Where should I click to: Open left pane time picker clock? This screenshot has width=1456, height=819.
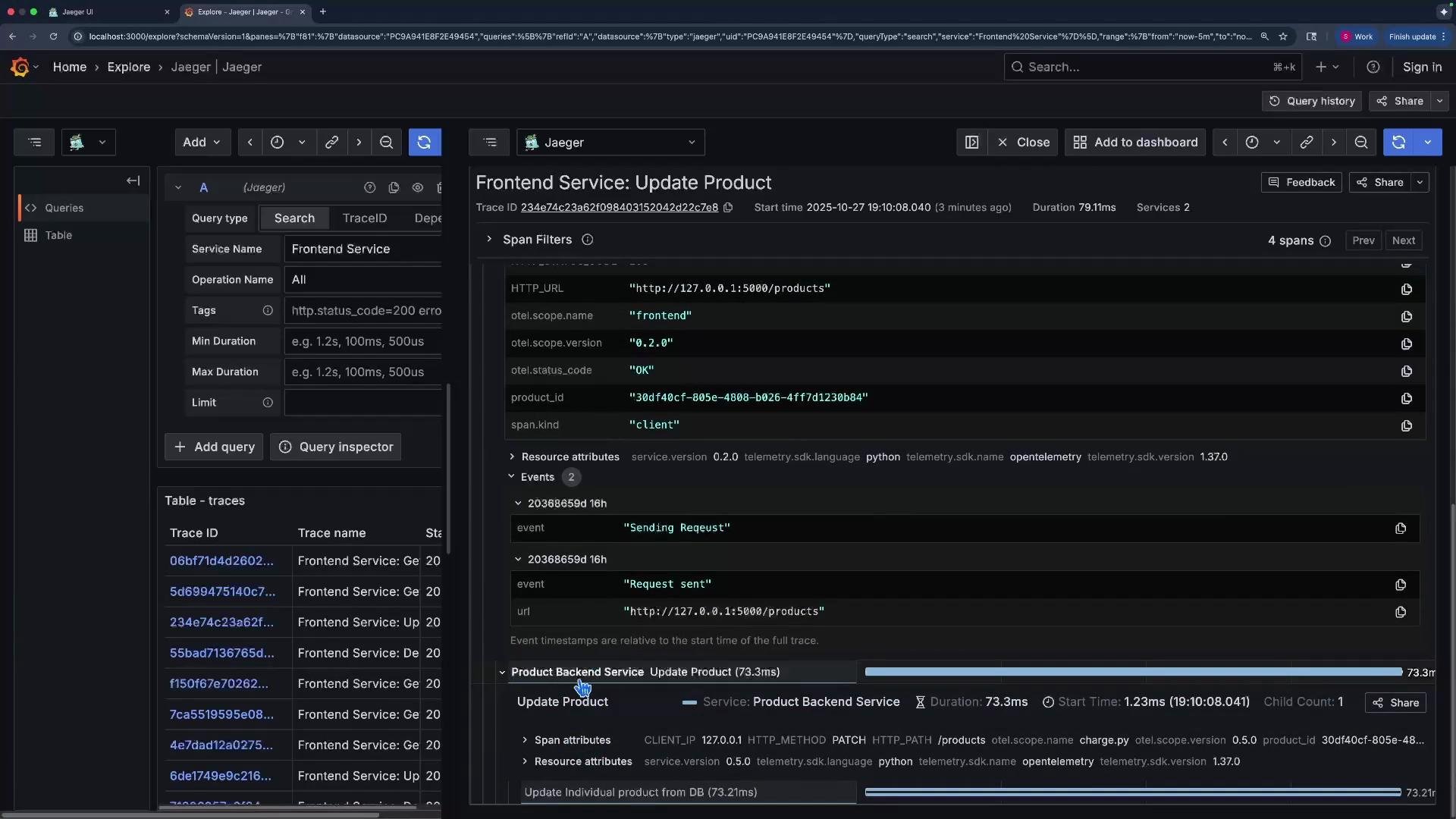coord(278,143)
